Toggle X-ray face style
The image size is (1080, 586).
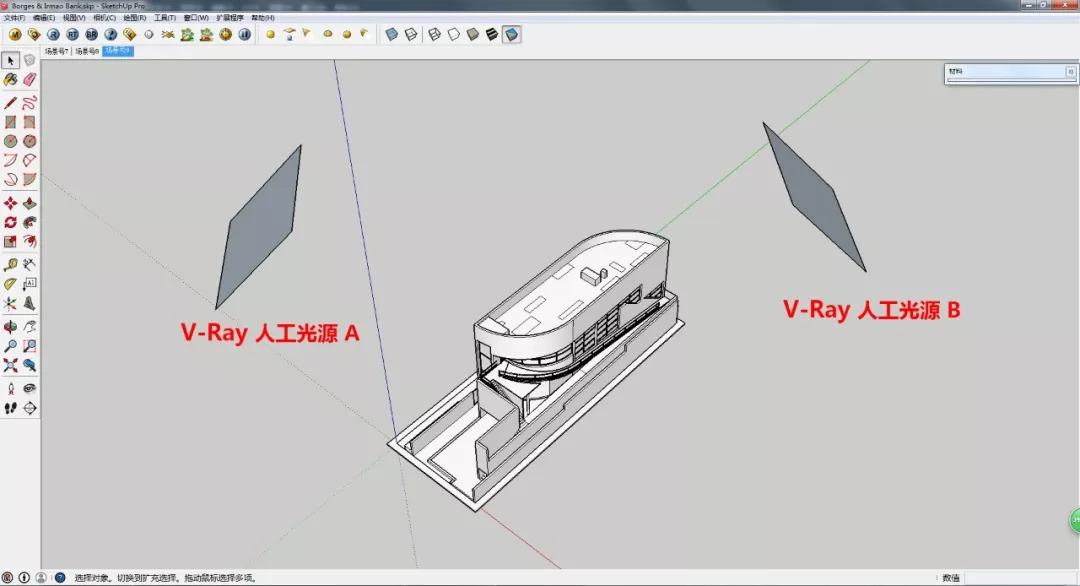point(391,34)
